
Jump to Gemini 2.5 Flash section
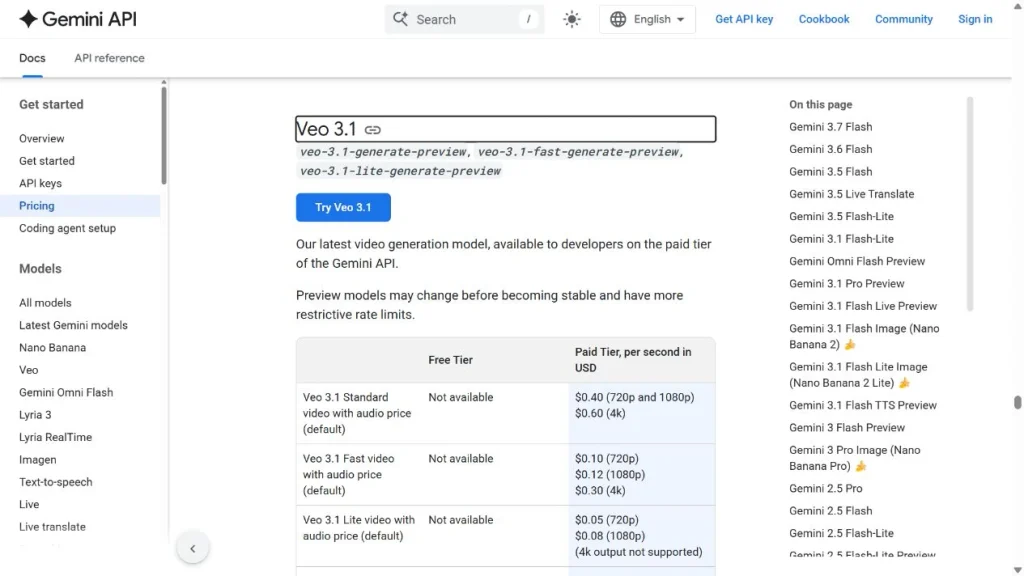[830, 511]
